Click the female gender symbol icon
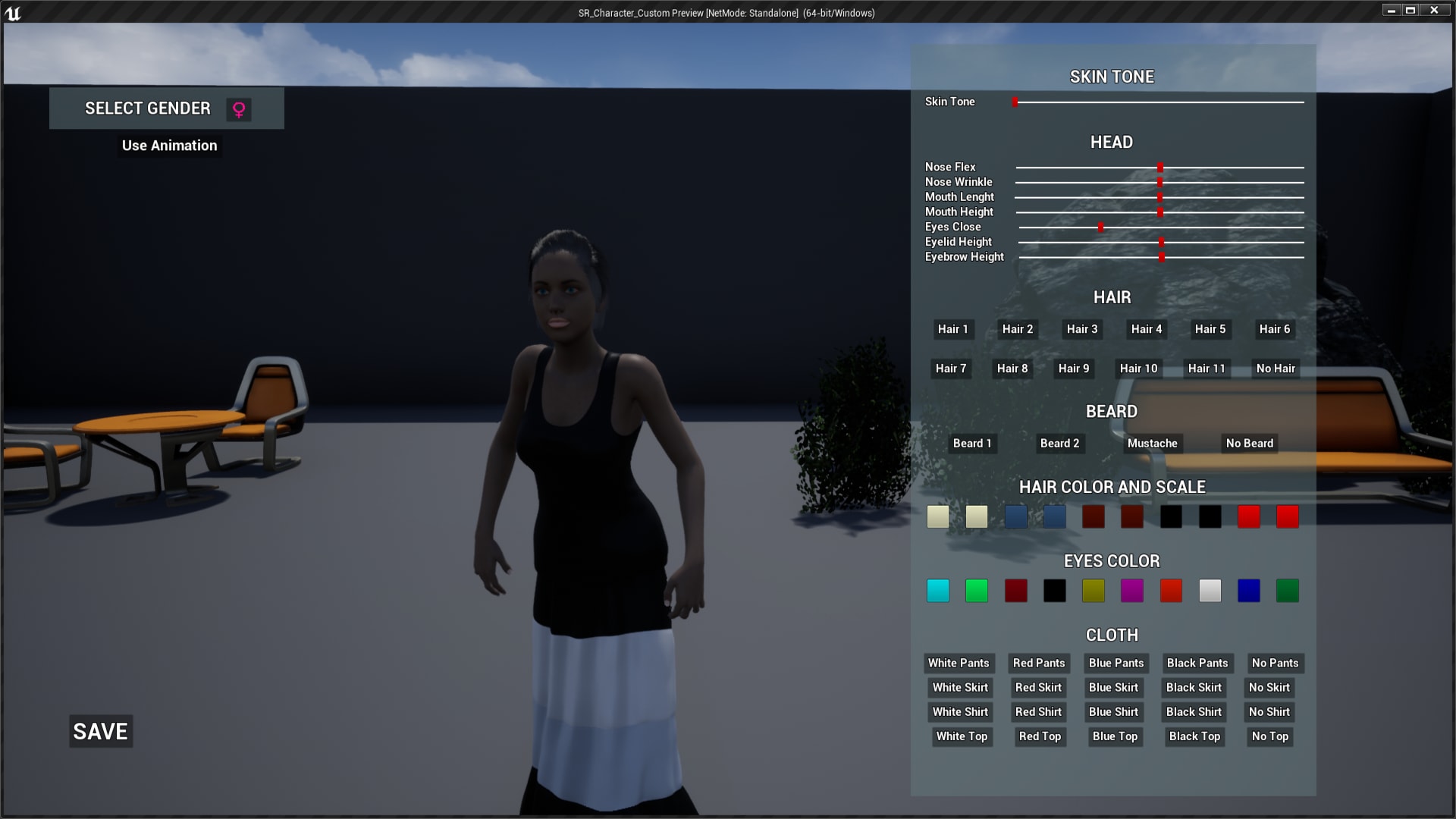Image resolution: width=1456 pixels, height=819 pixels. (238, 108)
